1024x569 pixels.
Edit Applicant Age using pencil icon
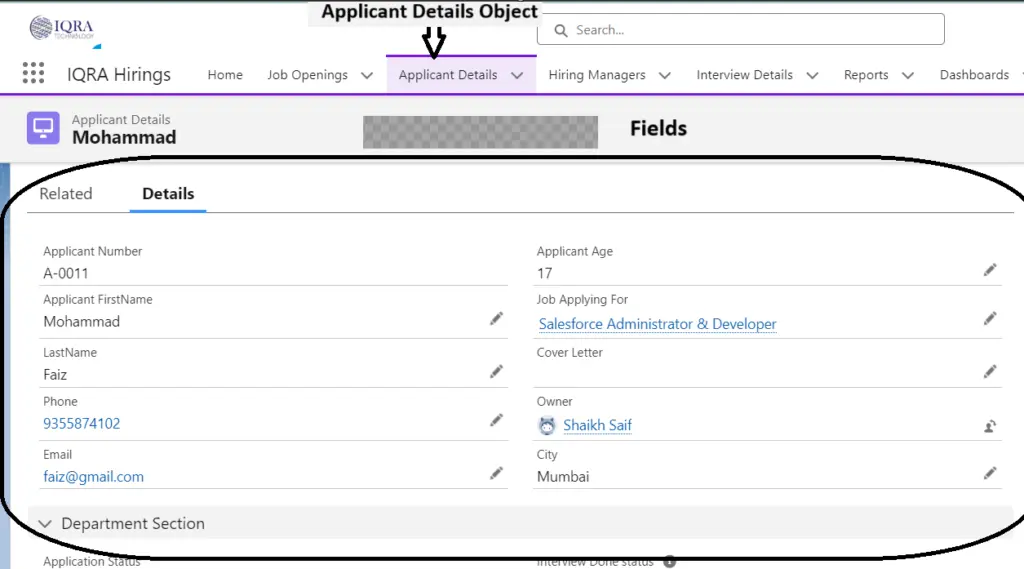coord(990,270)
